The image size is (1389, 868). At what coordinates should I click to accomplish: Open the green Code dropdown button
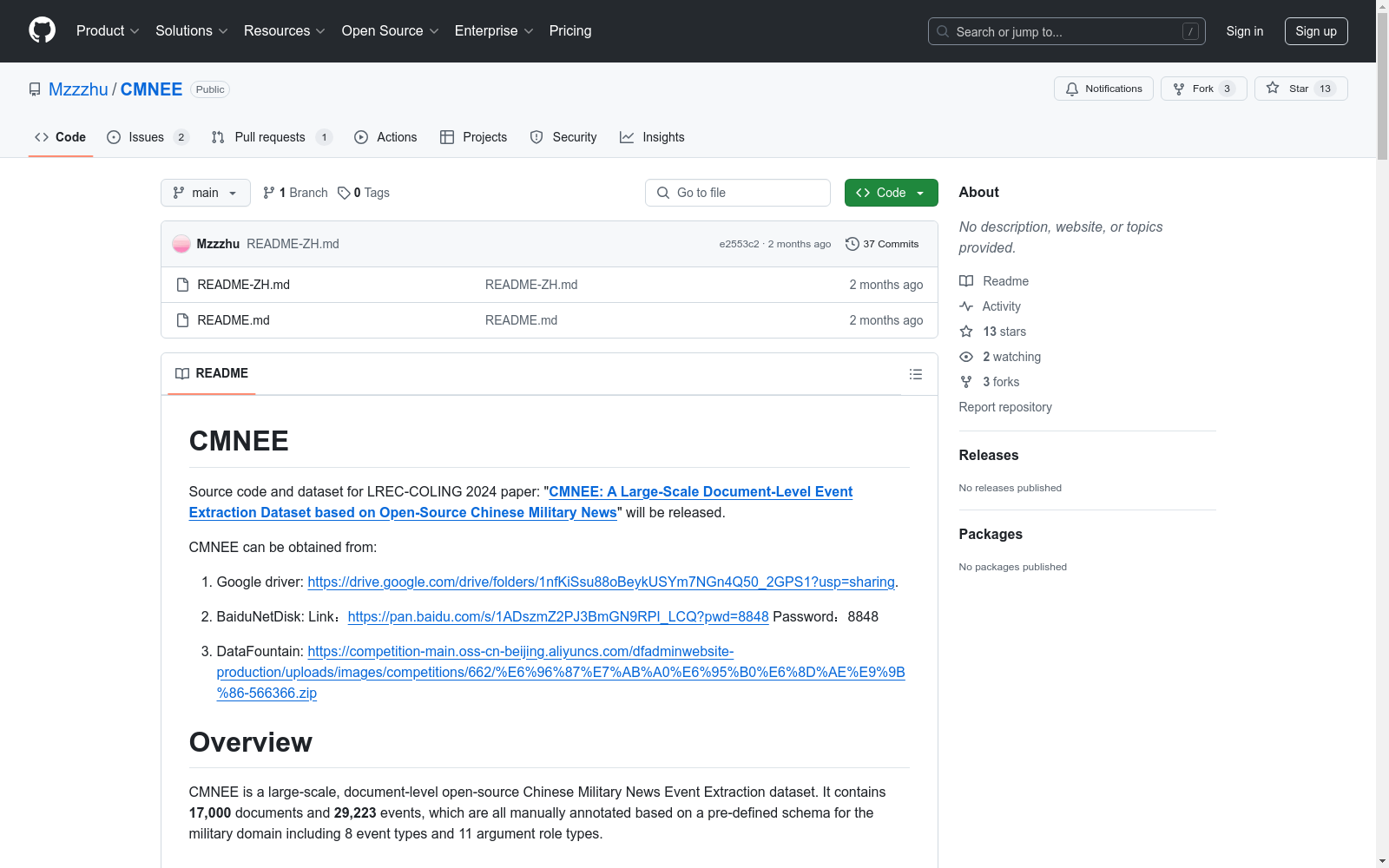coord(891,193)
